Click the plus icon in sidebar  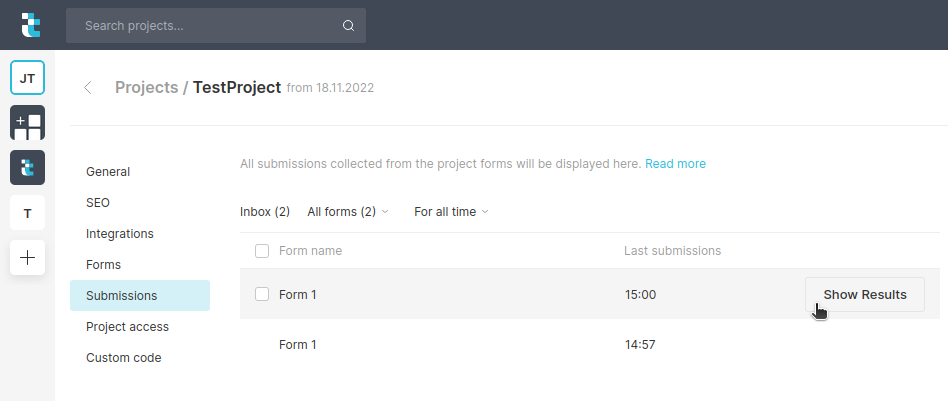[x=27, y=258]
